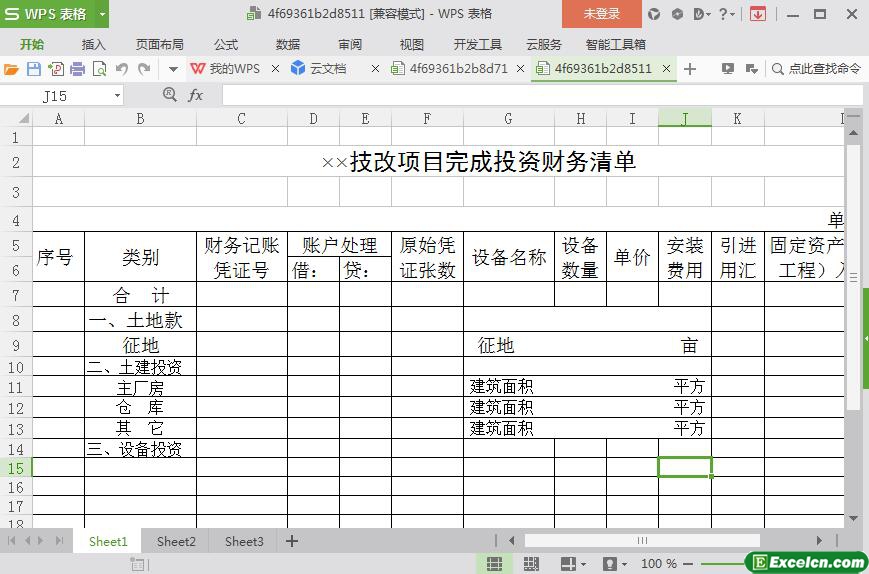The height and width of the screenshot is (574, 869).
Task: Click the skin/theme icon next to 未登录
Action: point(655,14)
